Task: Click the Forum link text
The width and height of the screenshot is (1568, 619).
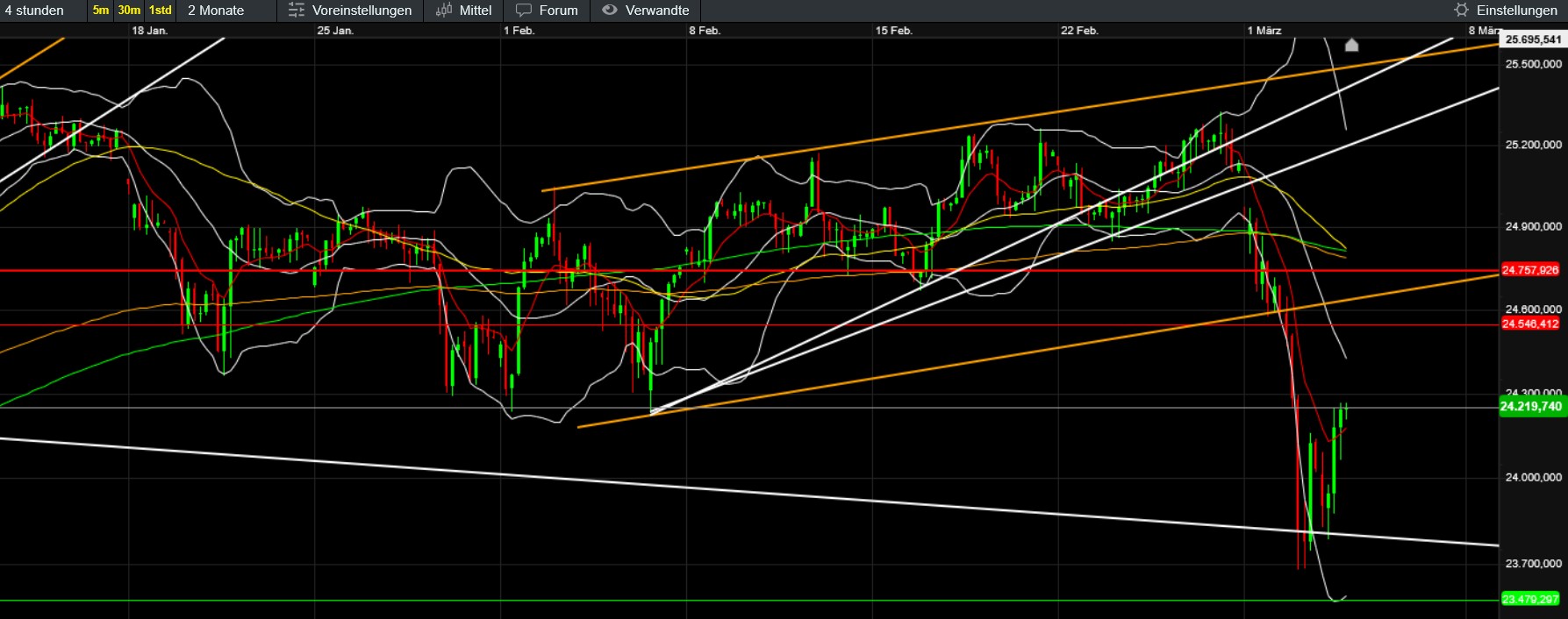Action: tap(558, 11)
